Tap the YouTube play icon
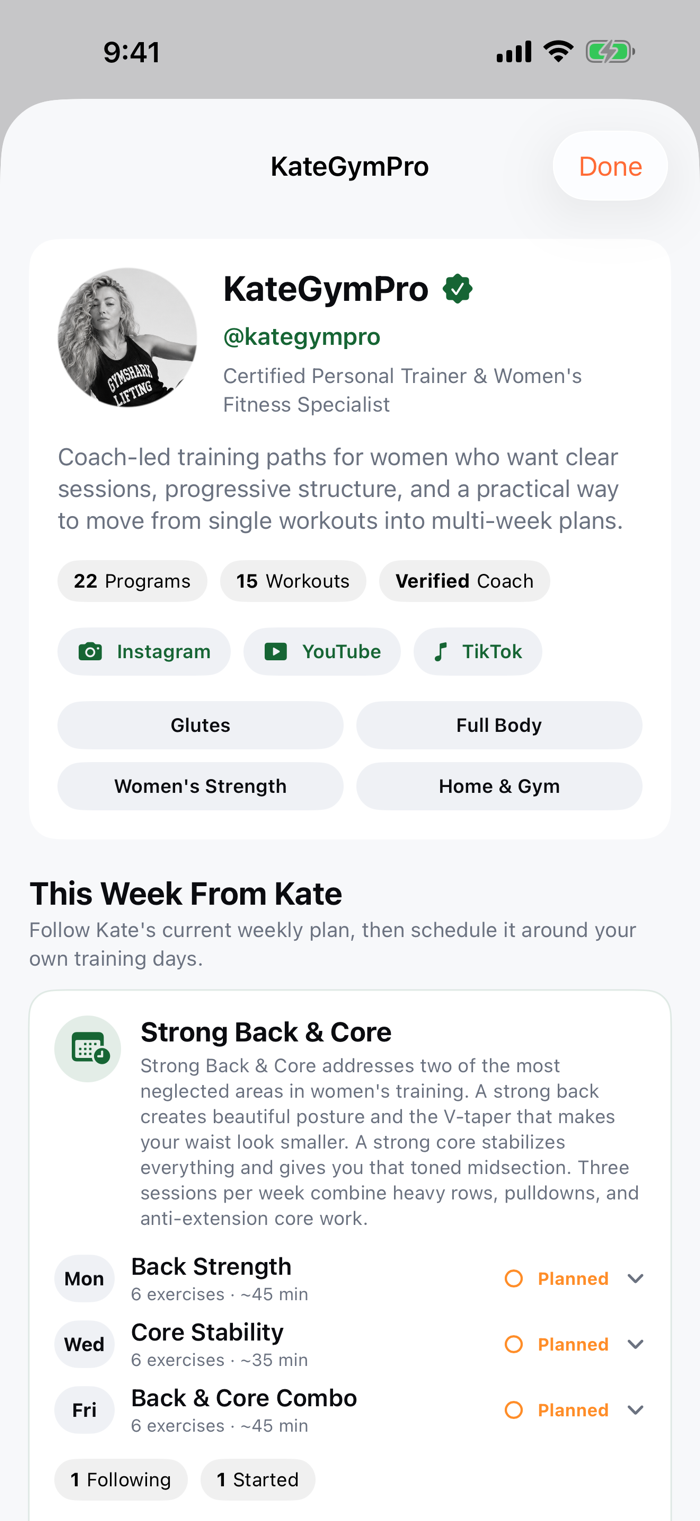This screenshot has width=700, height=1521. pyautogui.click(x=275, y=652)
